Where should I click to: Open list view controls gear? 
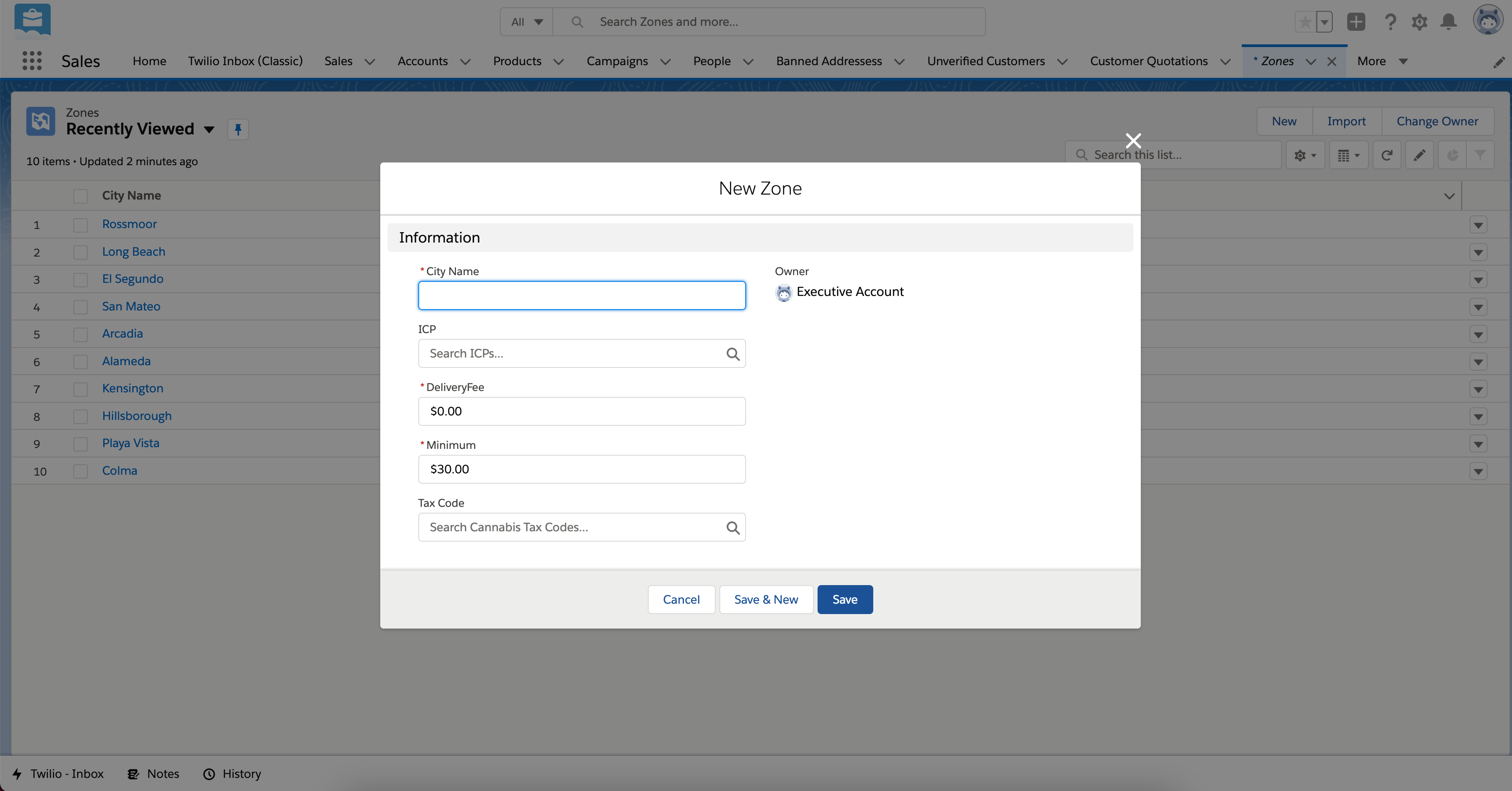tap(1306, 155)
